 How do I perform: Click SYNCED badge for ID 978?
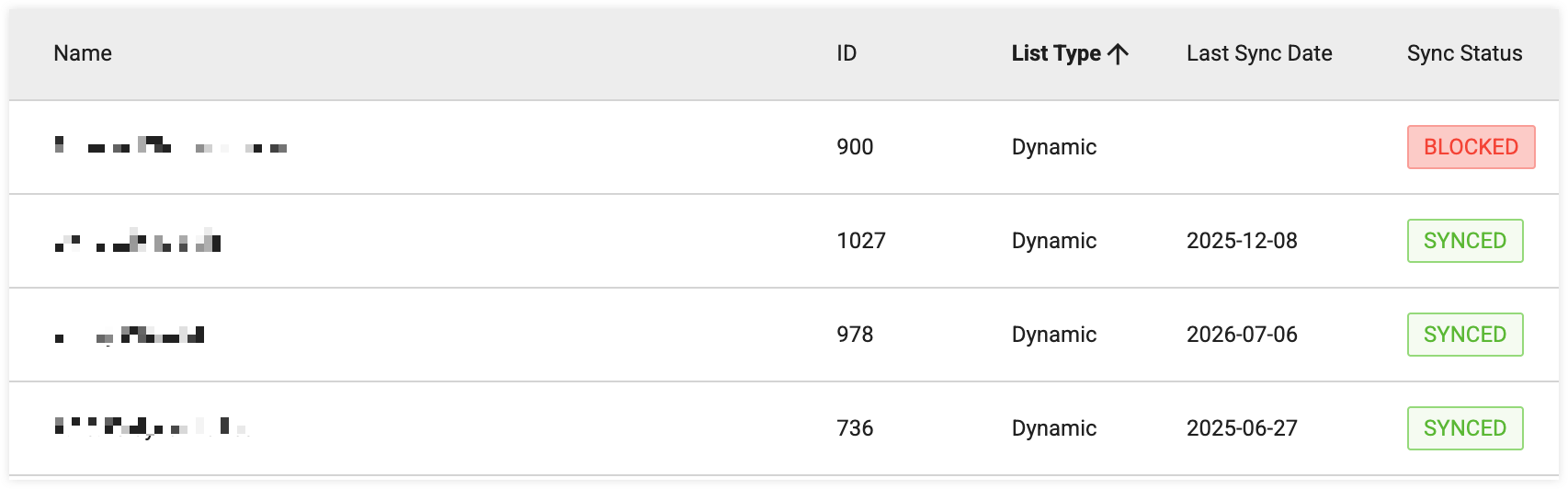coord(1465,335)
